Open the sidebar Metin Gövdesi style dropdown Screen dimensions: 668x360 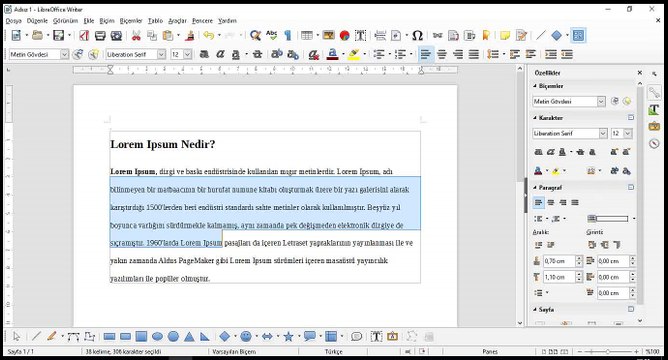point(601,101)
